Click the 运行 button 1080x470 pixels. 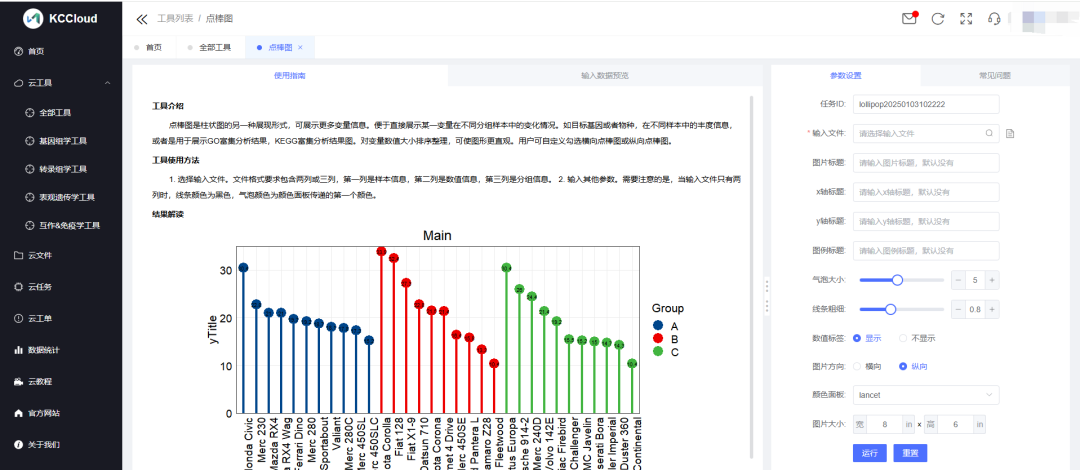pos(869,453)
